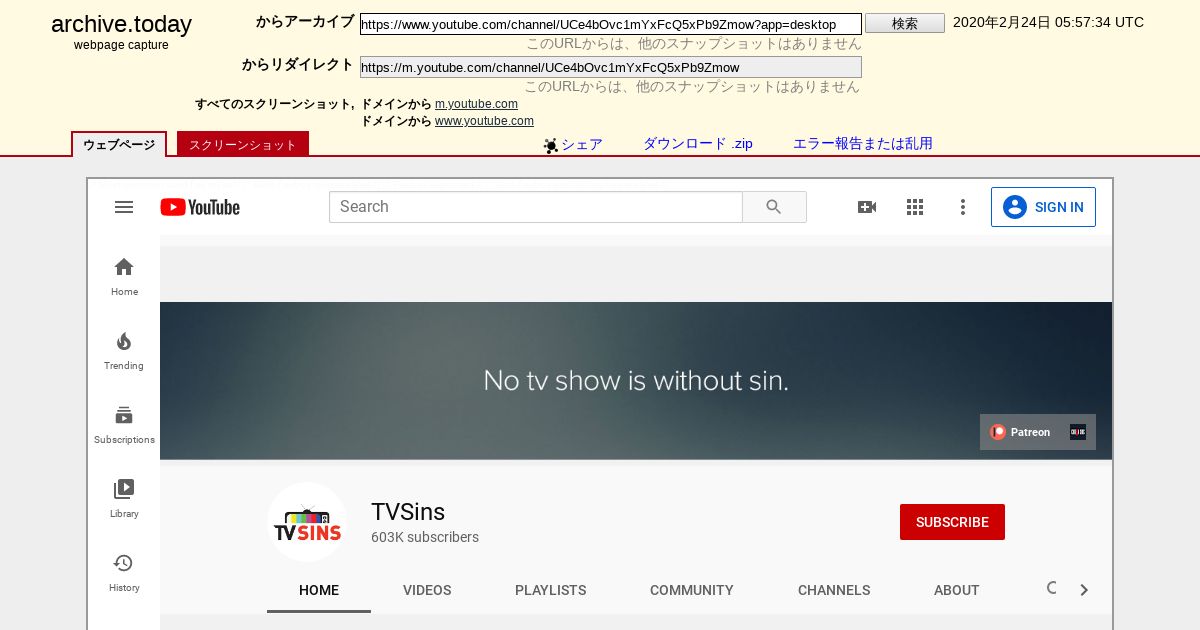This screenshot has width=1200, height=630.
Task: Click the 検索 search button
Action: pyautogui.click(x=905, y=23)
